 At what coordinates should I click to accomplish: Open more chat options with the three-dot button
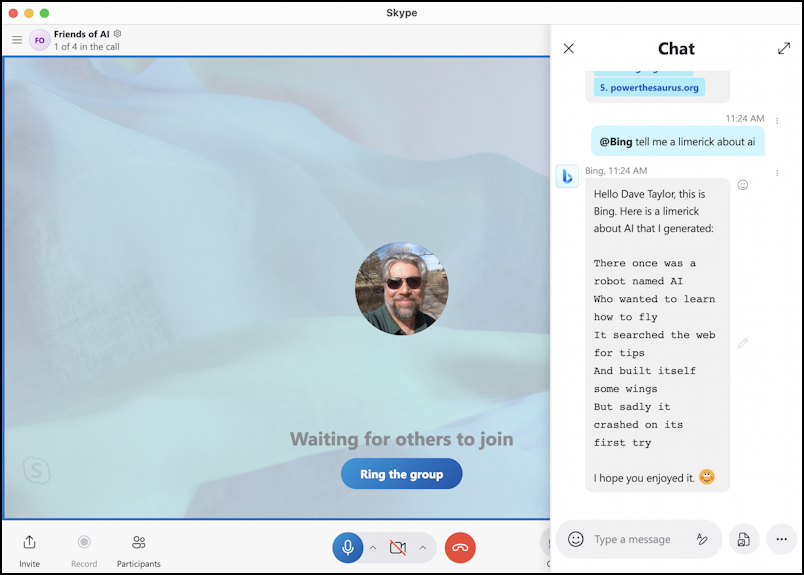pos(781,539)
